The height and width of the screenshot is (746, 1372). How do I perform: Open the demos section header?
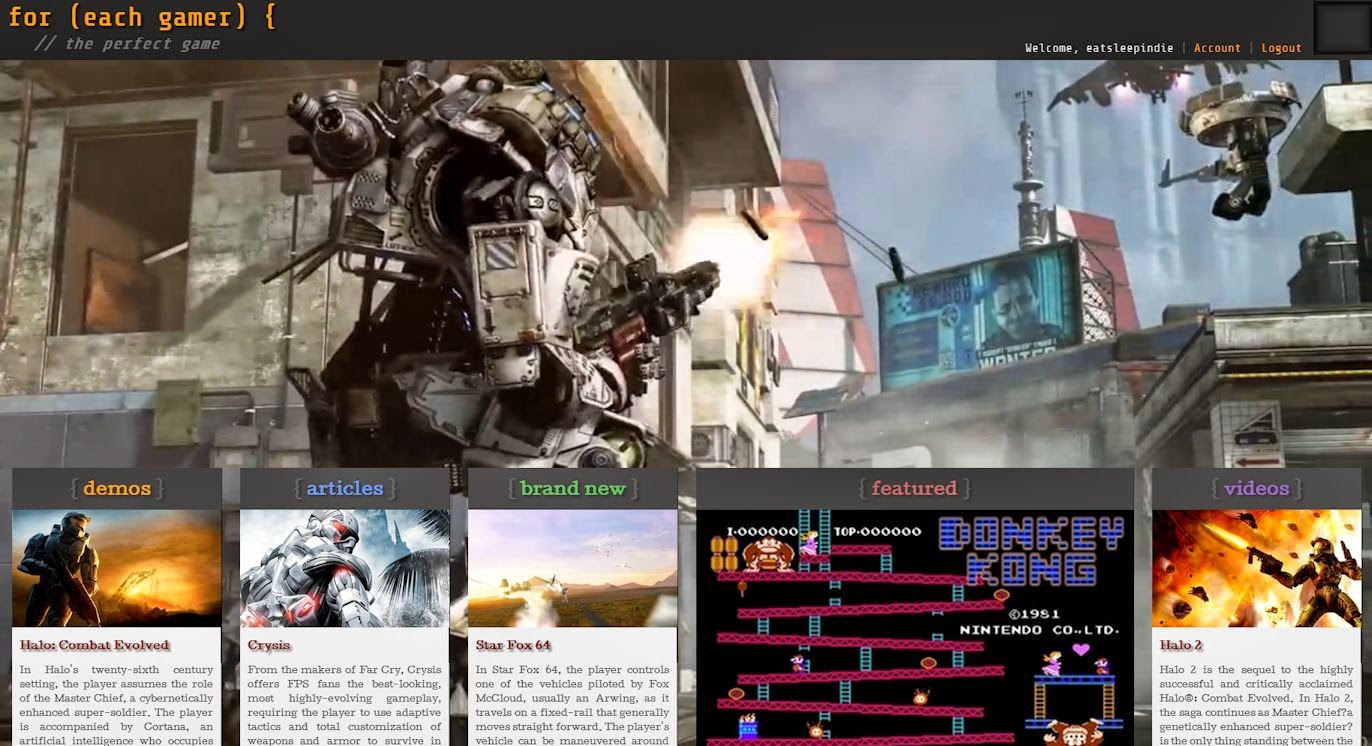click(x=117, y=488)
